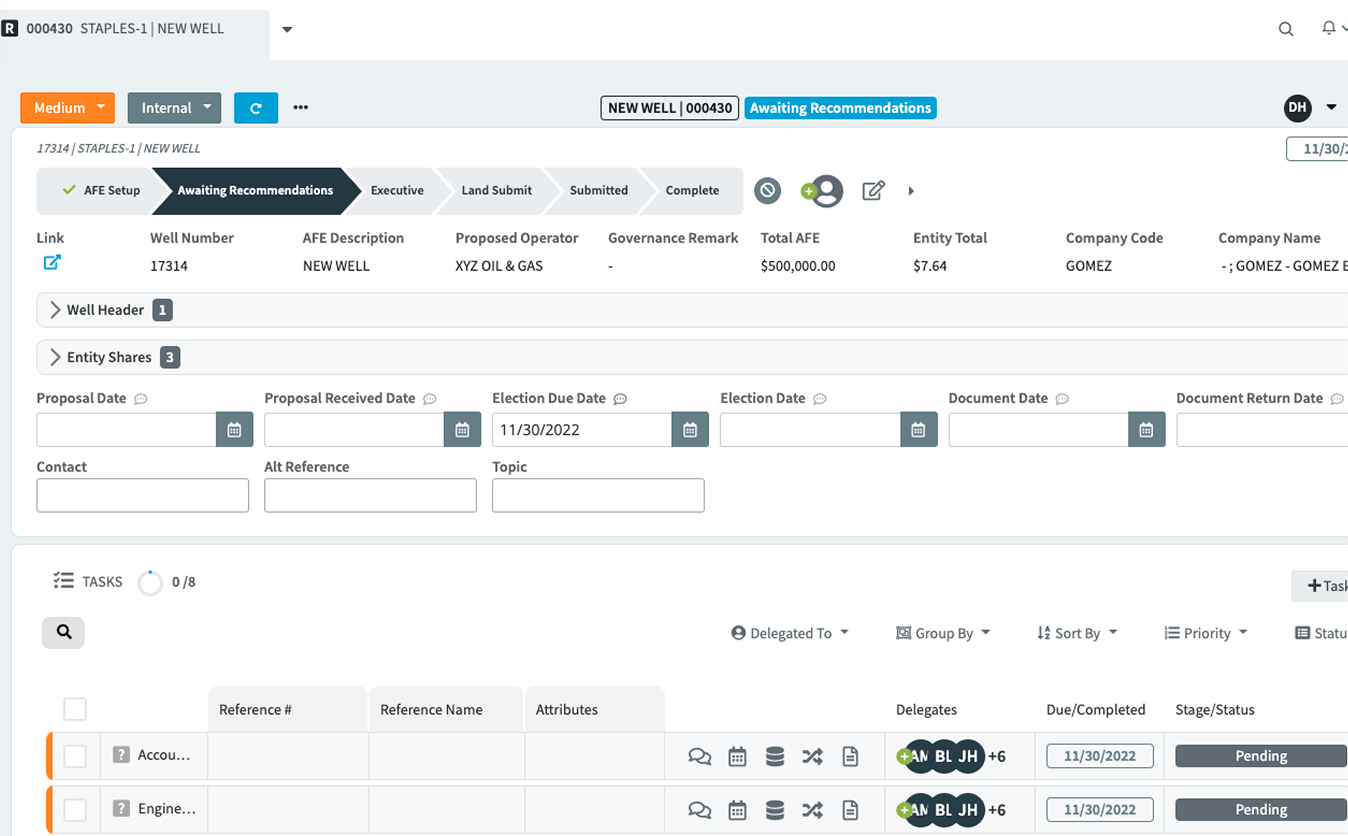Expand workflow actions with small right arrow
The image size is (1348, 836).
911,191
